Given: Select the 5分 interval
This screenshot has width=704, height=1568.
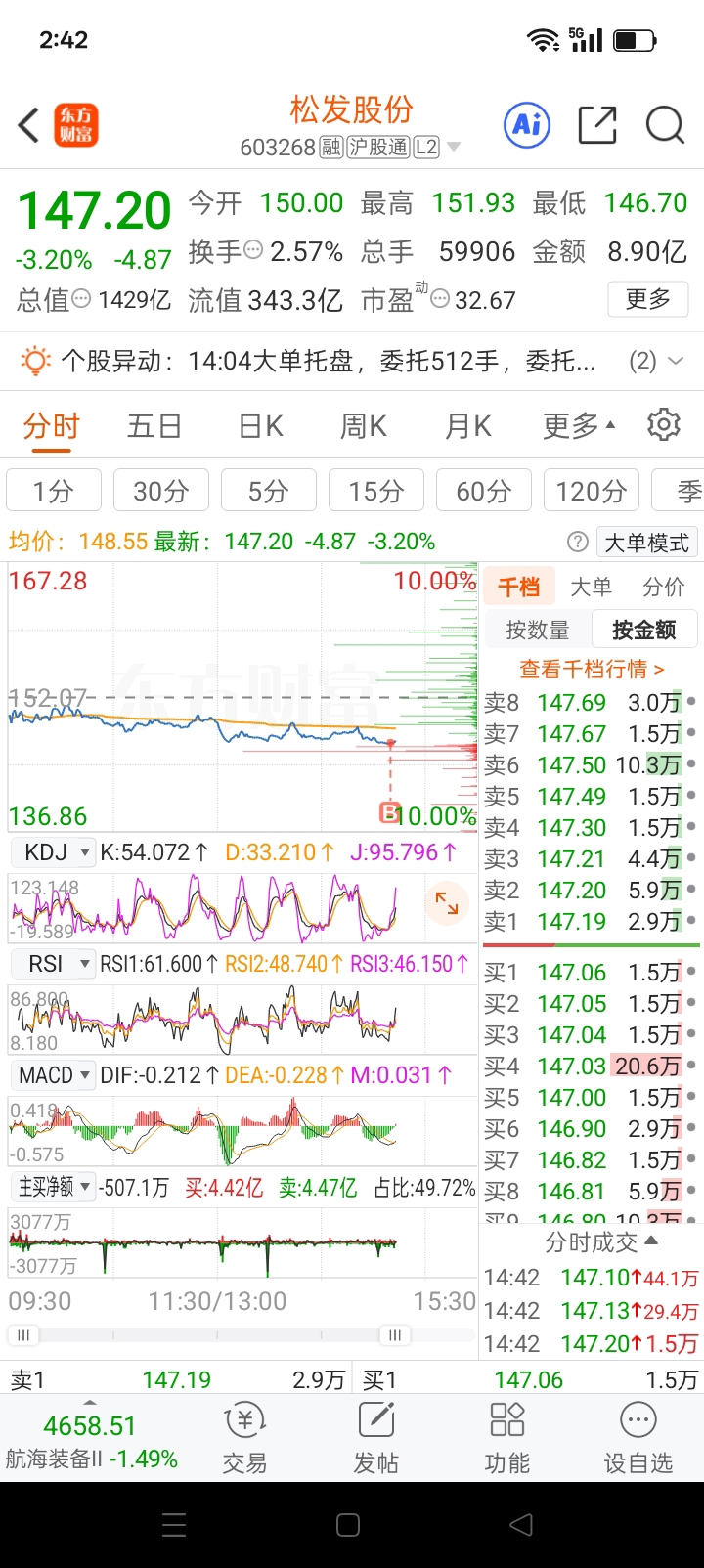Looking at the screenshot, I should pos(269,491).
